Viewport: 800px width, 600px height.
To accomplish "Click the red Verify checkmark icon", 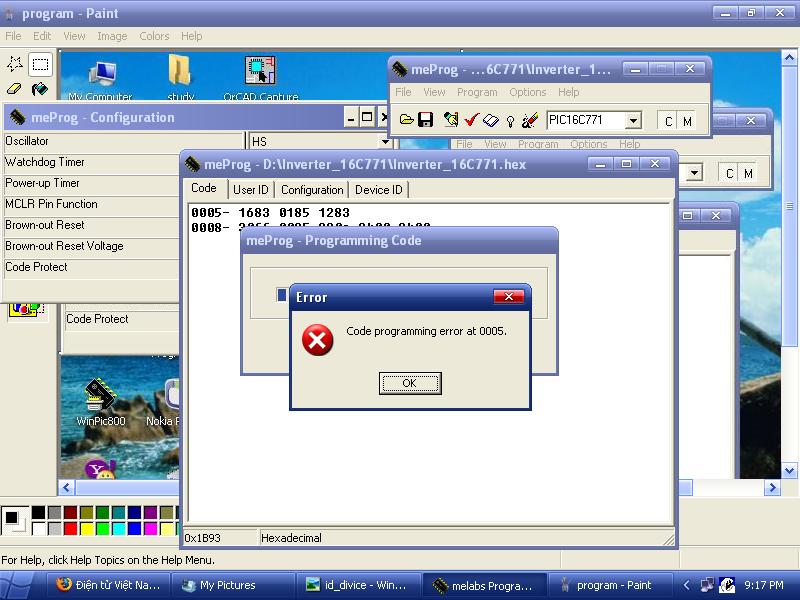I will coord(471,120).
